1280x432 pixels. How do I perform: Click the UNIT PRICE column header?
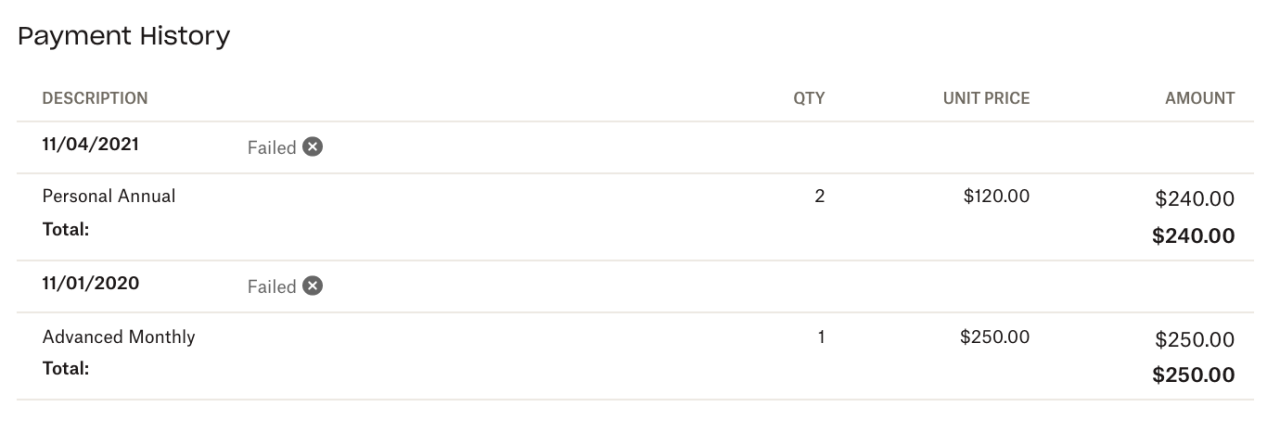[x=986, y=98]
